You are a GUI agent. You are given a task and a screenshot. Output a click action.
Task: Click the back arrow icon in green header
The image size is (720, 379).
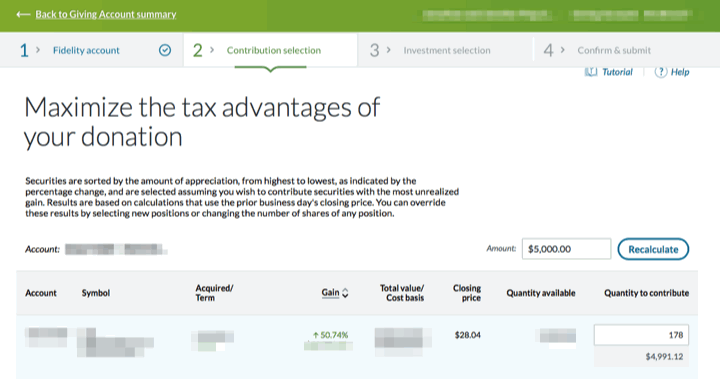pos(23,15)
